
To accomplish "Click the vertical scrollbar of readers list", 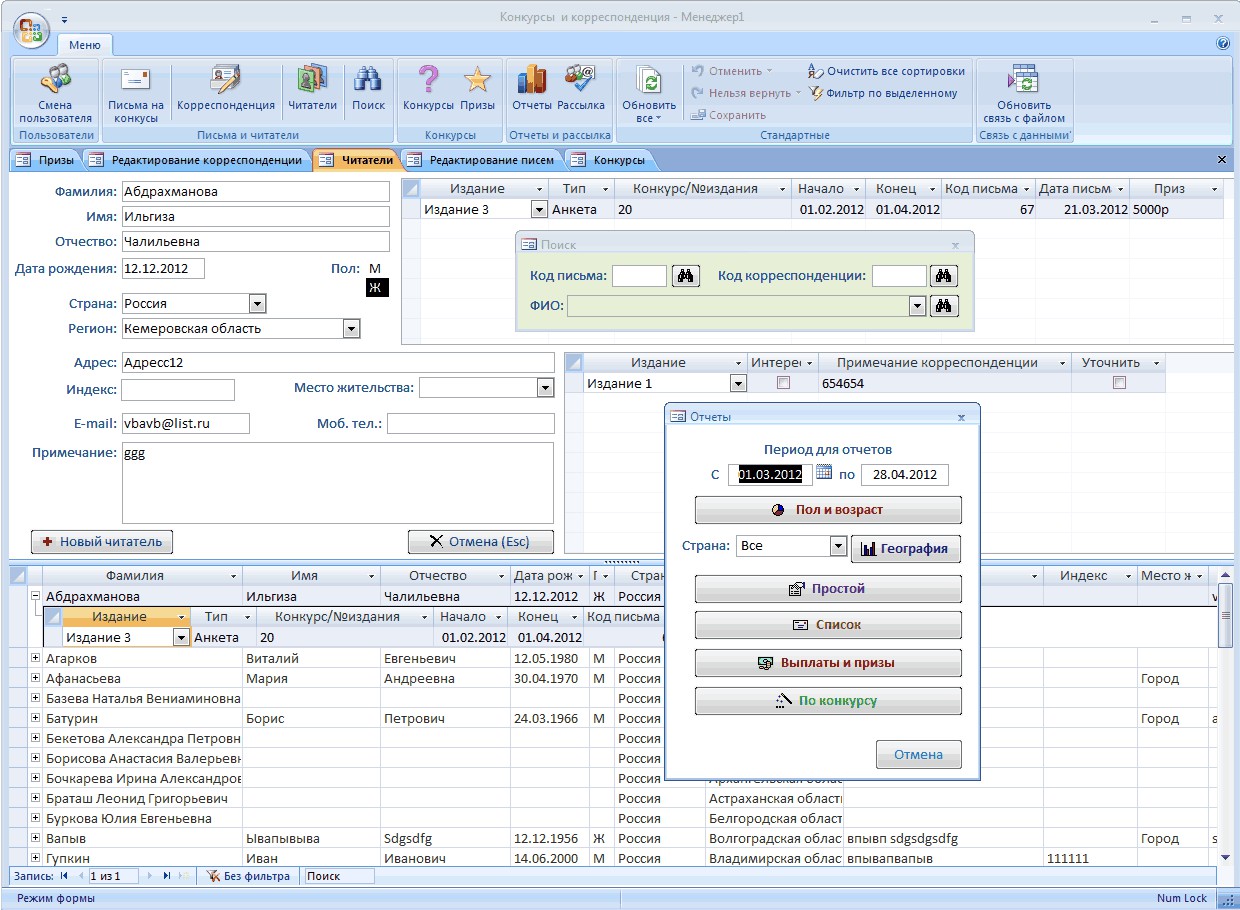I will 1226,716.
